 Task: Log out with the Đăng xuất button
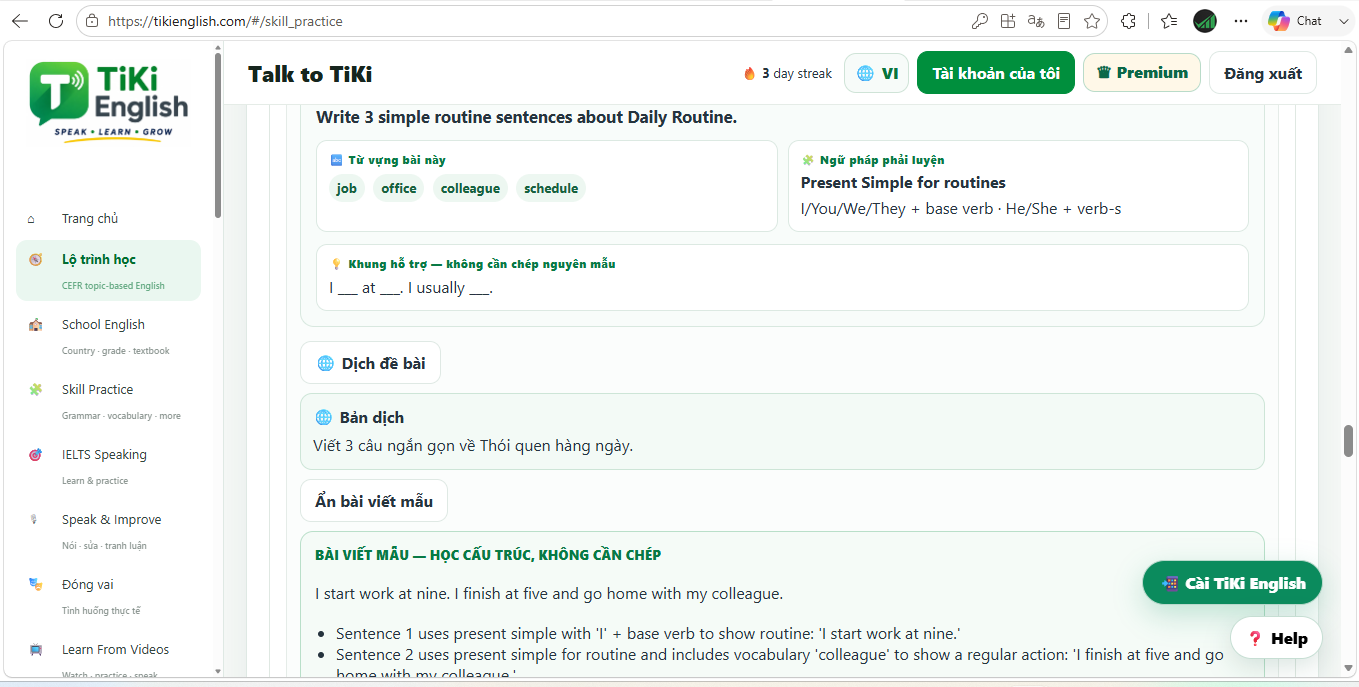point(1263,73)
